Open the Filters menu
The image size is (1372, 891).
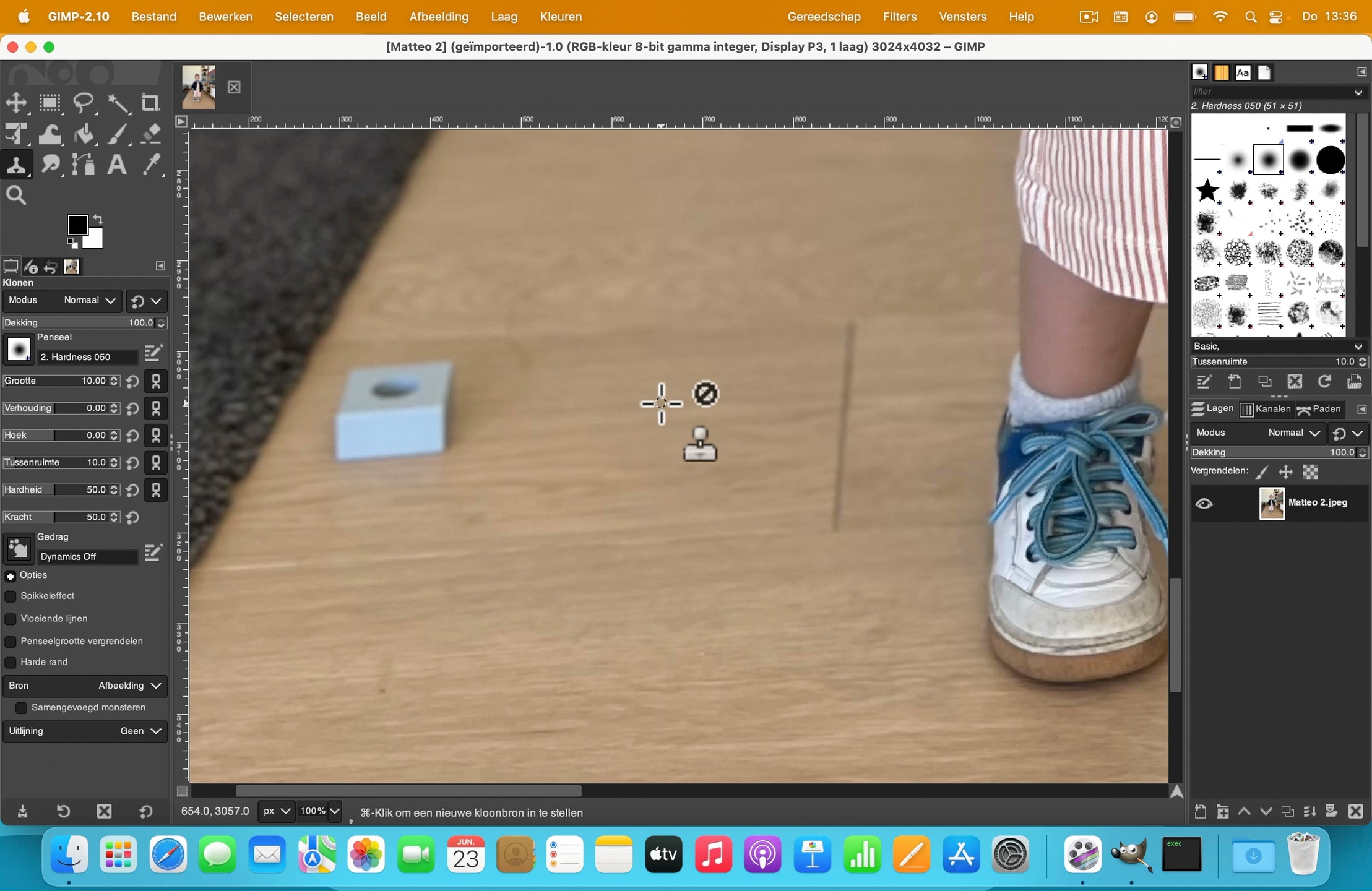899,17
